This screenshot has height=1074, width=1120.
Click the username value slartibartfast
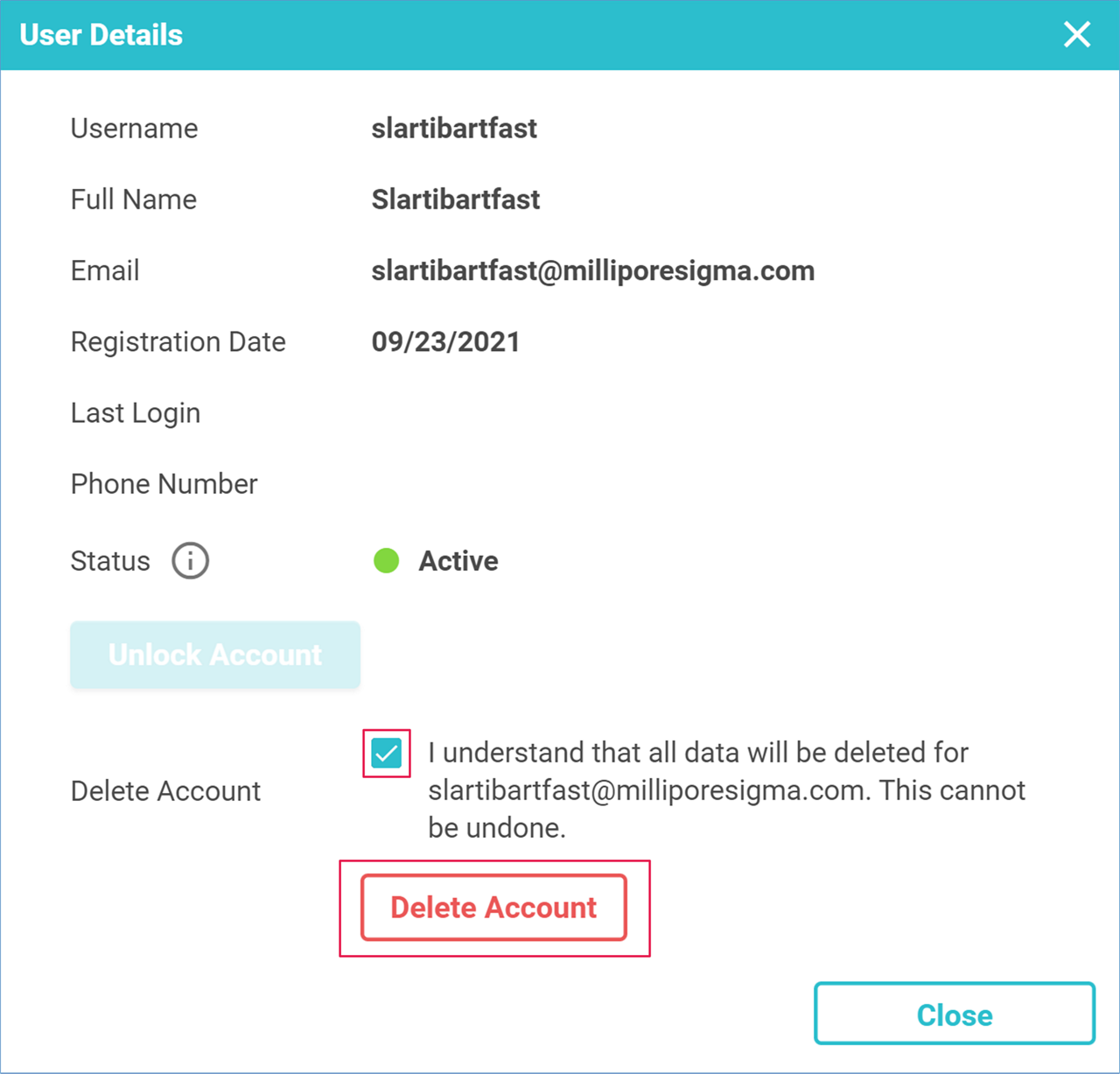click(454, 129)
